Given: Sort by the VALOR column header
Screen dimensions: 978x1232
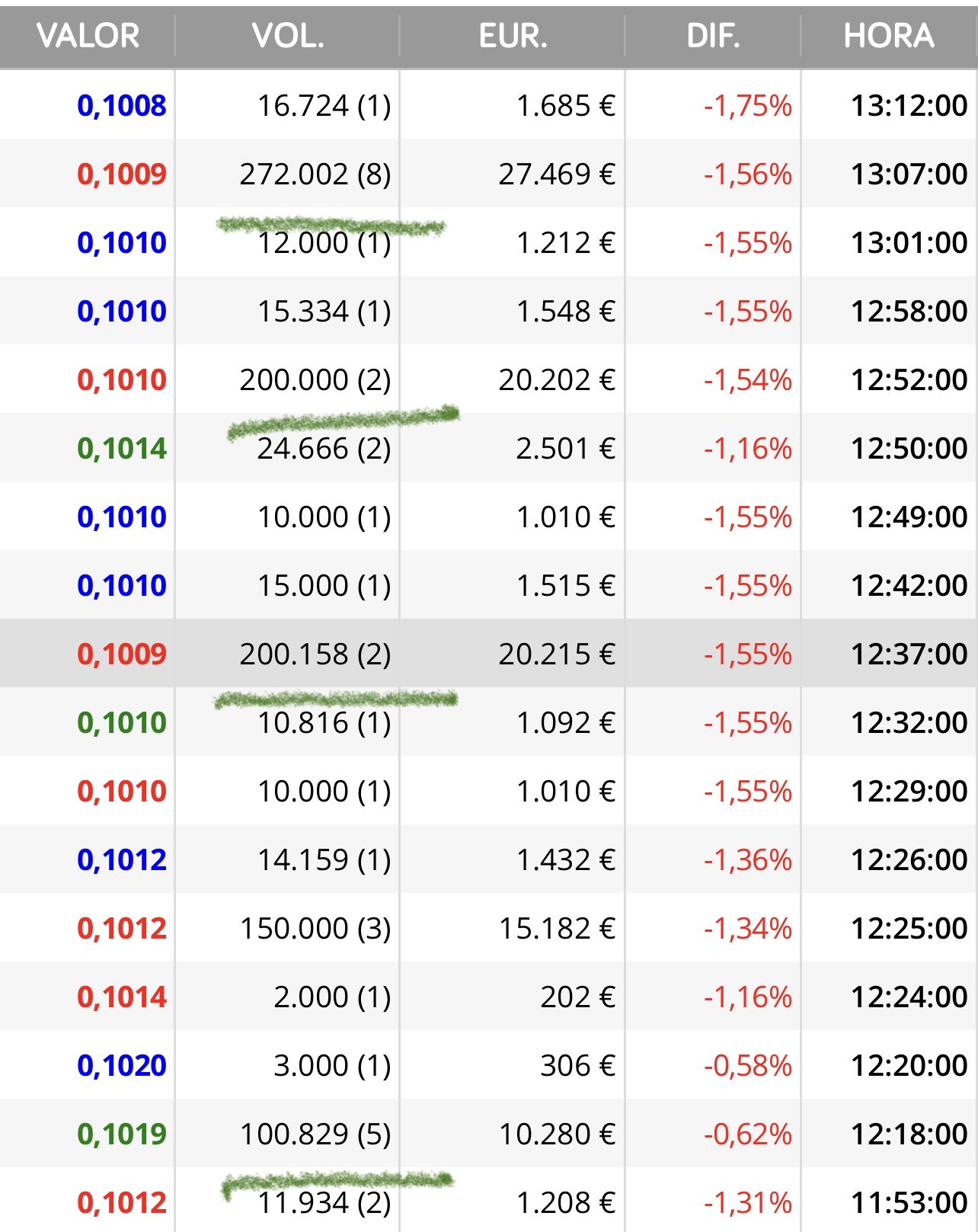Looking at the screenshot, I should [x=88, y=36].
